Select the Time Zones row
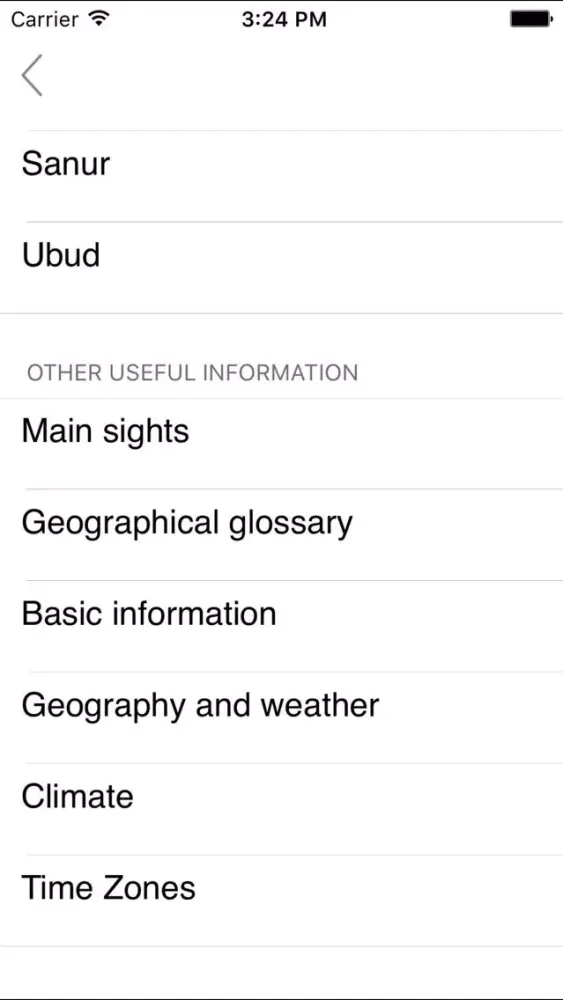 click(x=281, y=901)
